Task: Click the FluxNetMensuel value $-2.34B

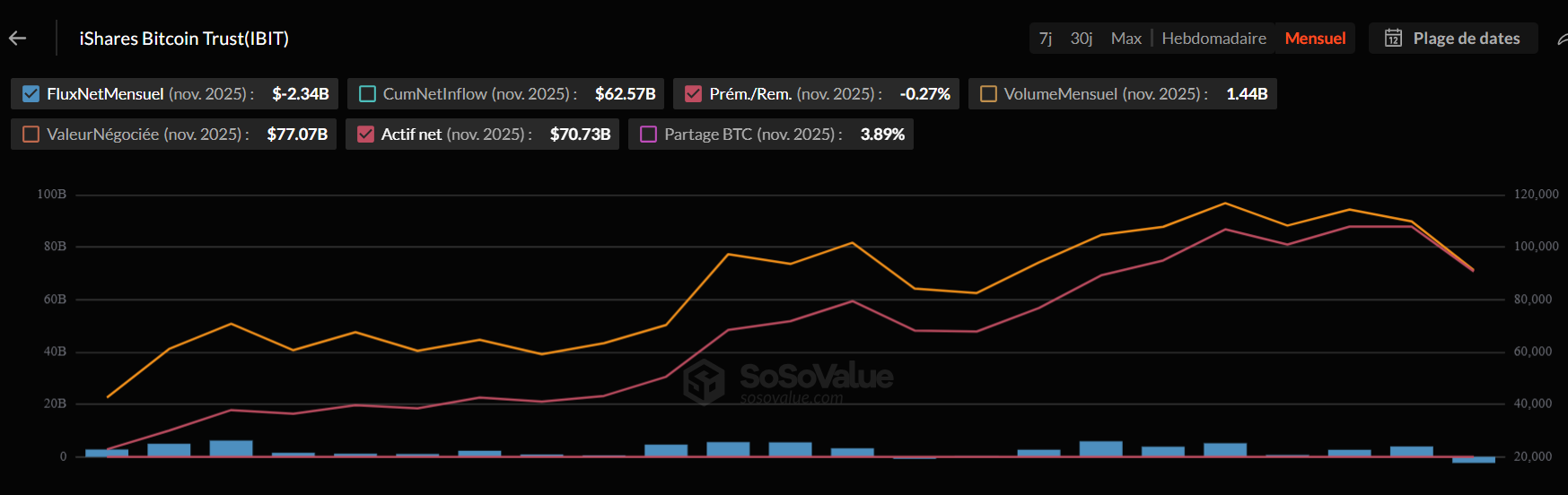Action: tap(301, 93)
